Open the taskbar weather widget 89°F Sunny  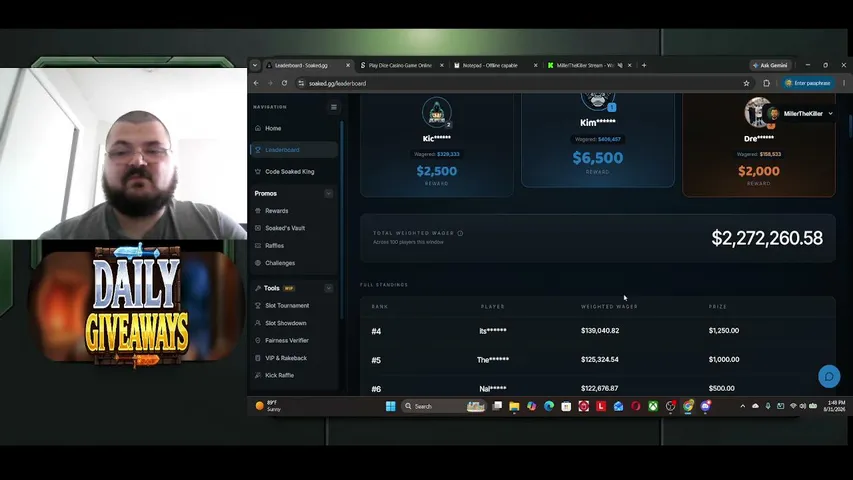click(269, 406)
